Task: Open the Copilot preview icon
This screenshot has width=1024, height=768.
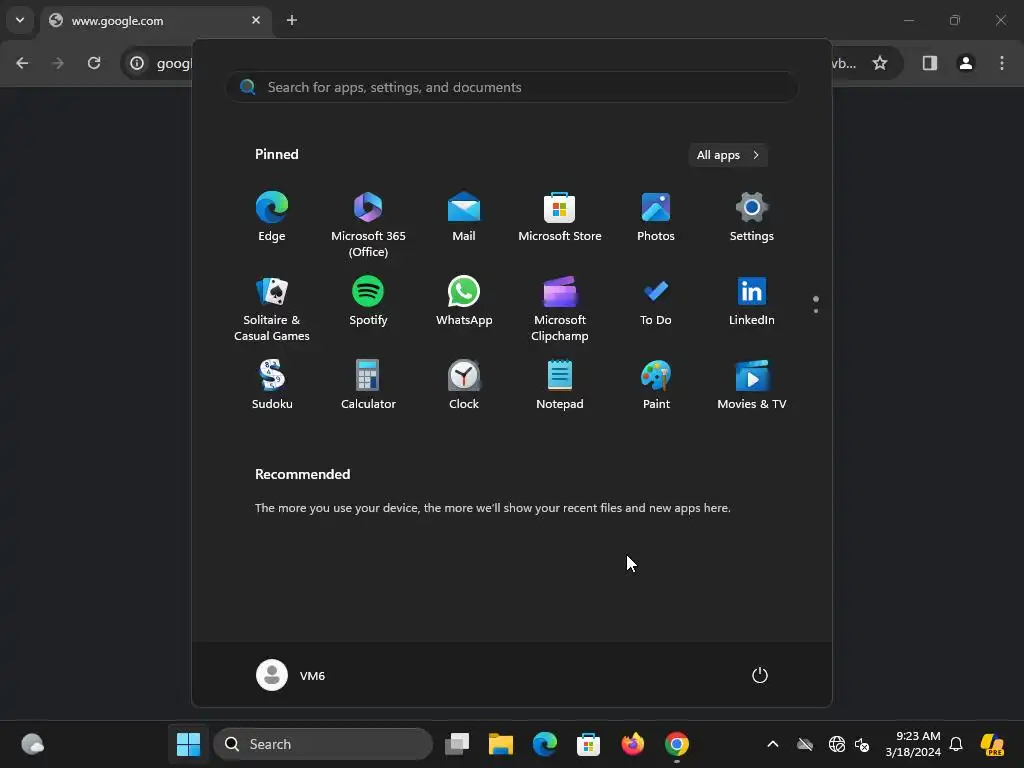Action: (x=993, y=744)
